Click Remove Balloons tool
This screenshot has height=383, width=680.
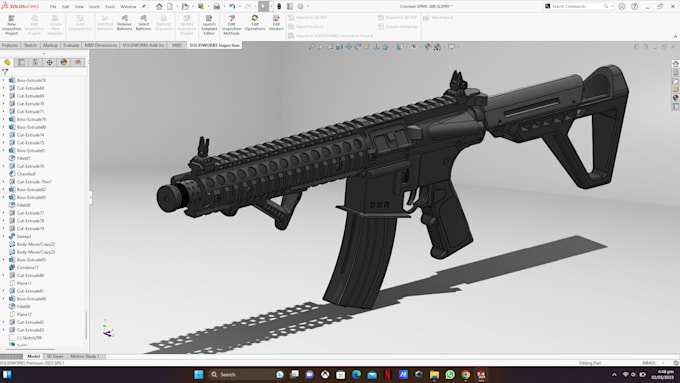(x=124, y=23)
